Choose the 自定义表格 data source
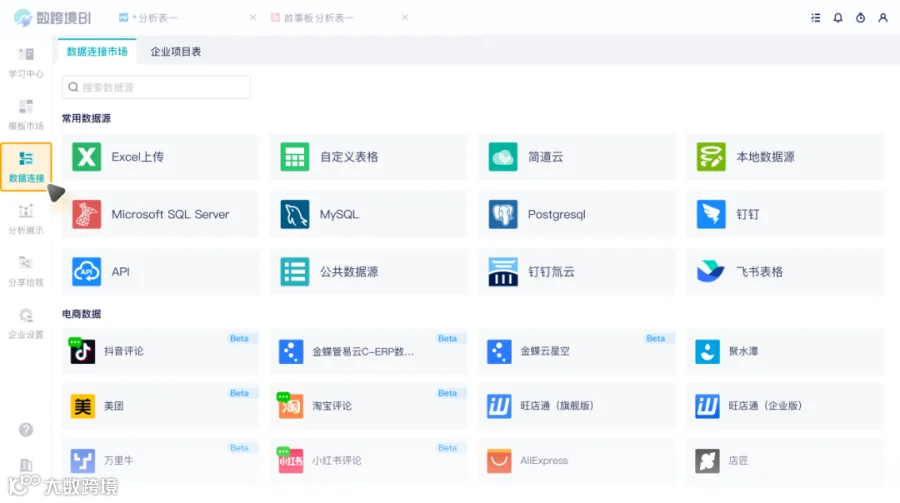Viewport: 900px width, 503px height. coord(368,157)
